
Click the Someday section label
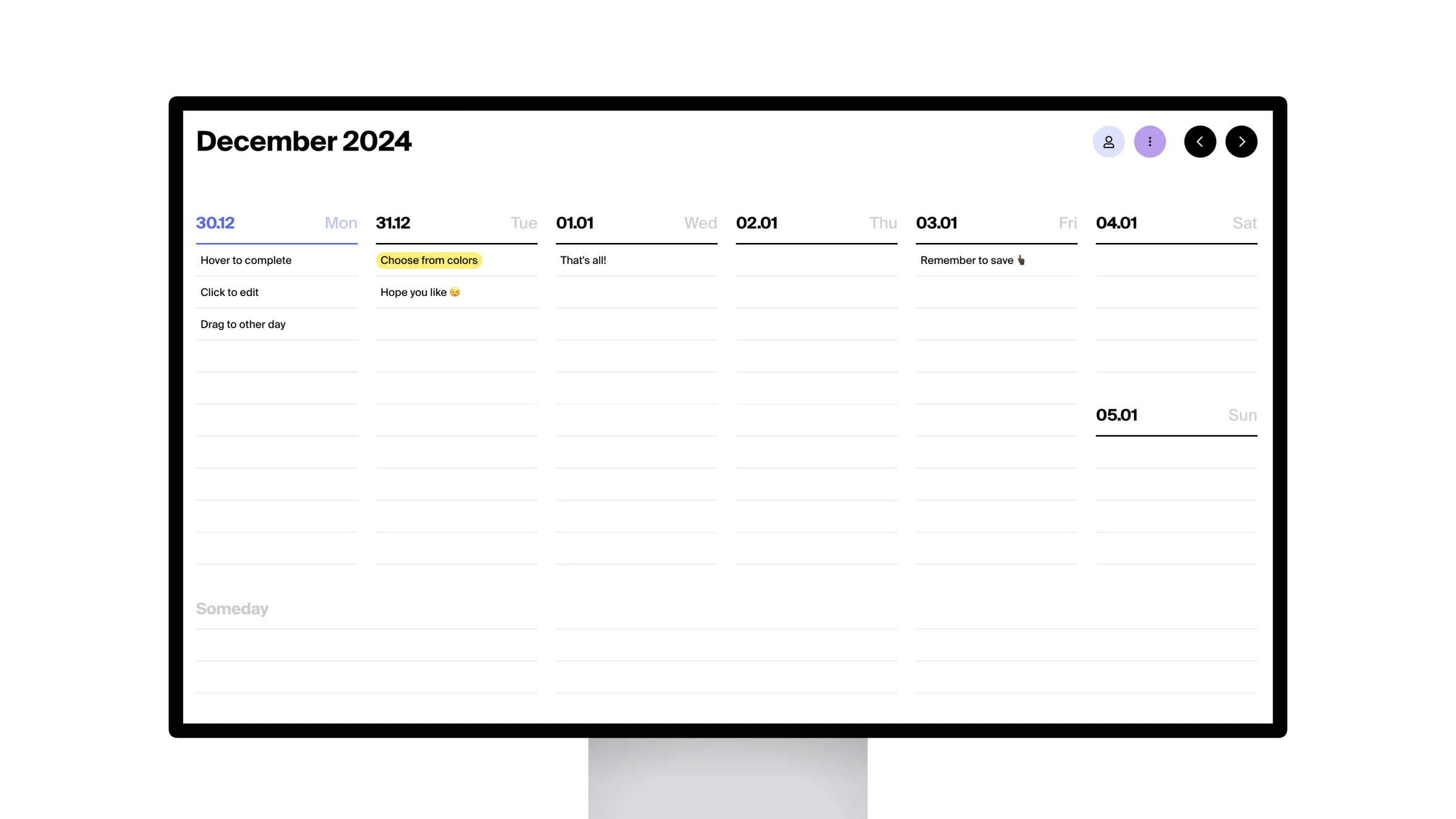(x=232, y=608)
